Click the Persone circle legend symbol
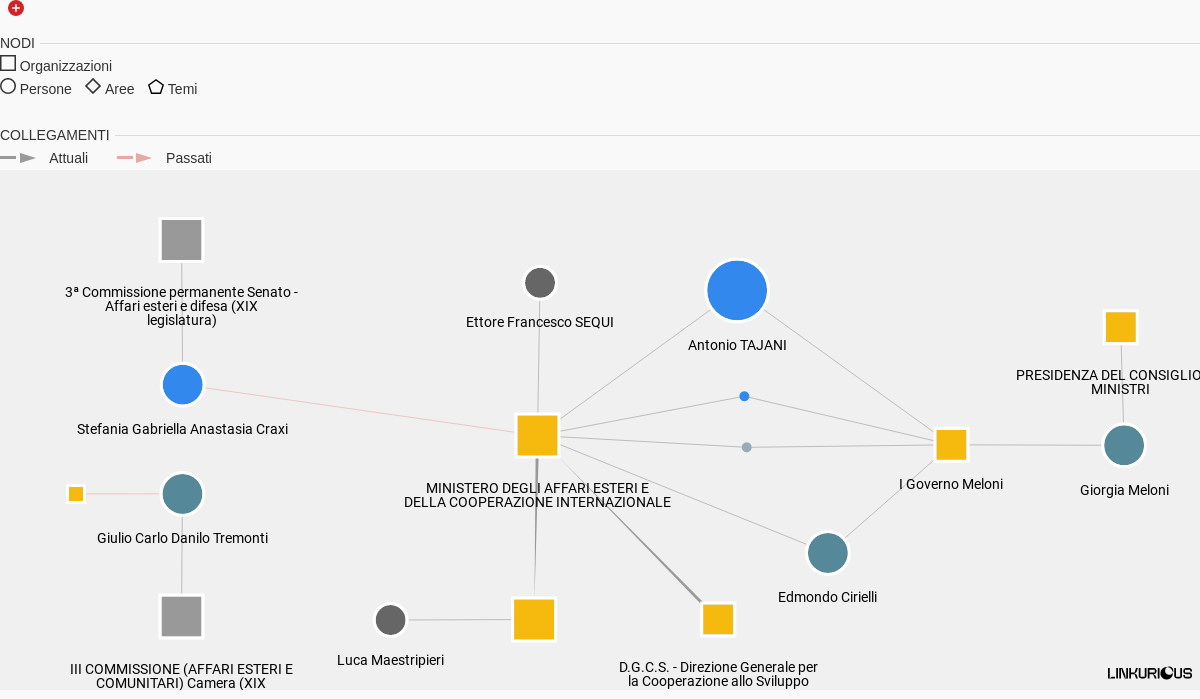 pyautogui.click(x=8, y=87)
